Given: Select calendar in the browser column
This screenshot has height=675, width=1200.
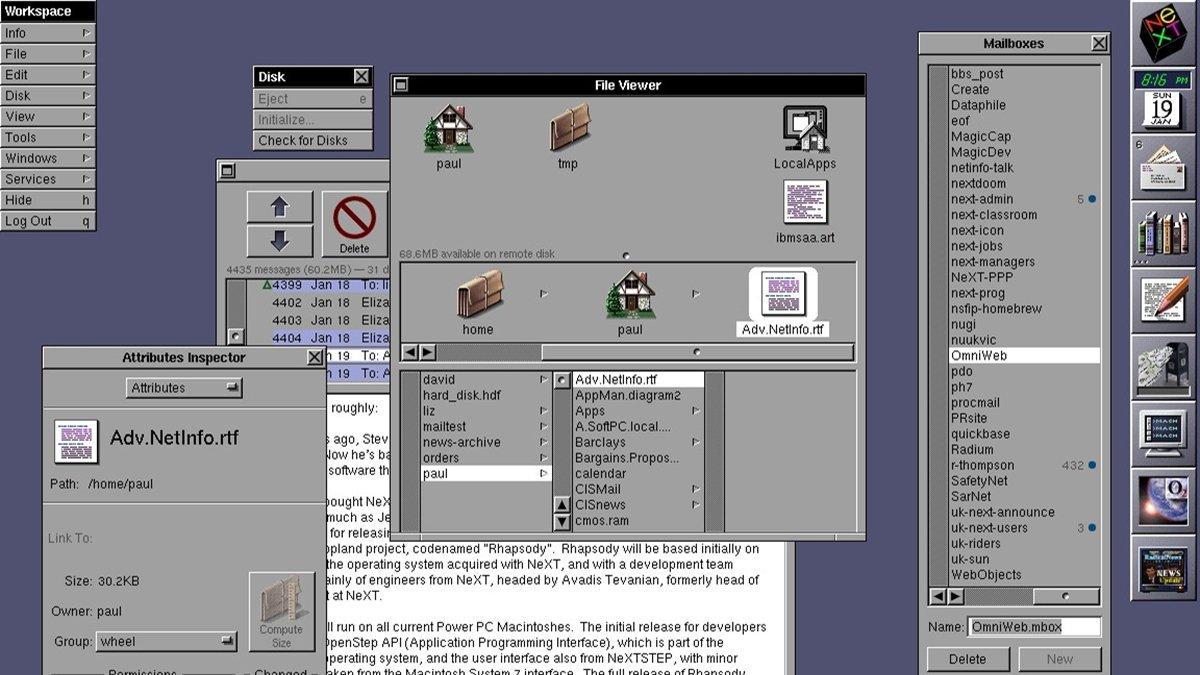Looking at the screenshot, I should (x=638, y=474).
